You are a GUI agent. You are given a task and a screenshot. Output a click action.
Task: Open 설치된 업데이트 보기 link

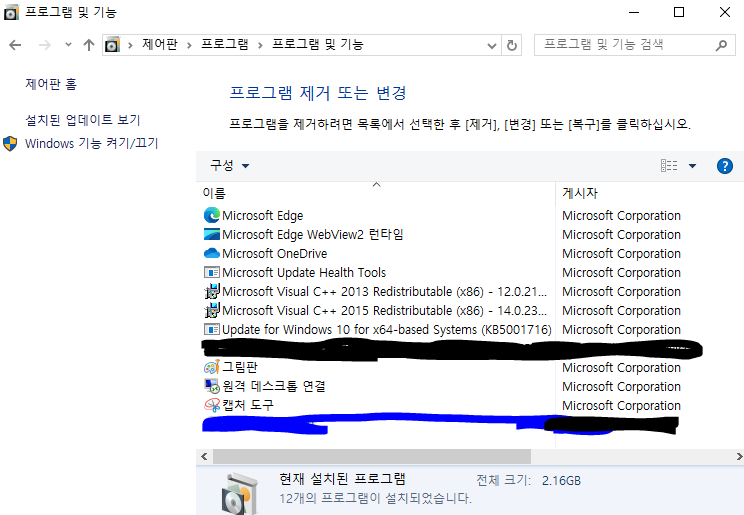click(83, 120)
